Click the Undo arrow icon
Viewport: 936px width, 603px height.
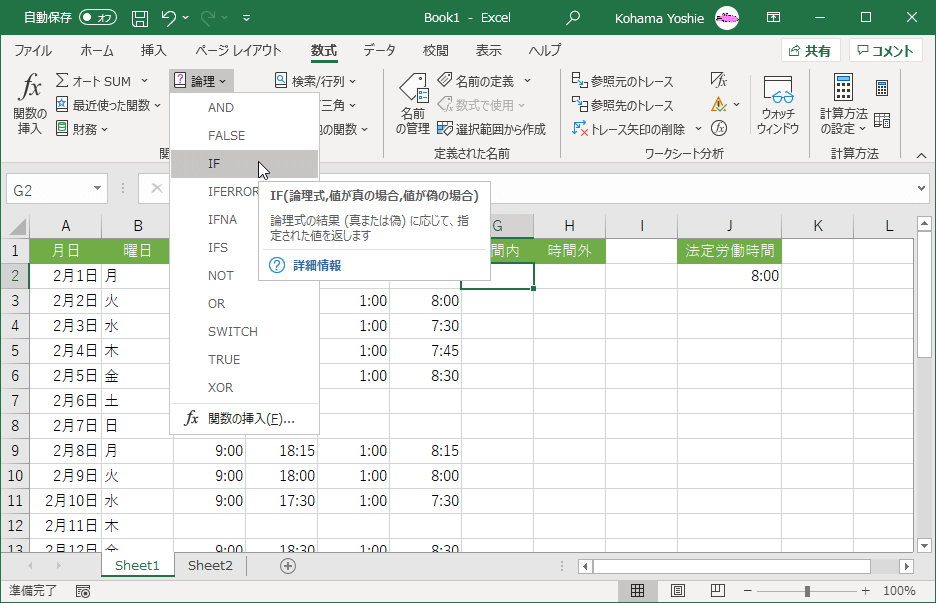[x=168, y=19]
